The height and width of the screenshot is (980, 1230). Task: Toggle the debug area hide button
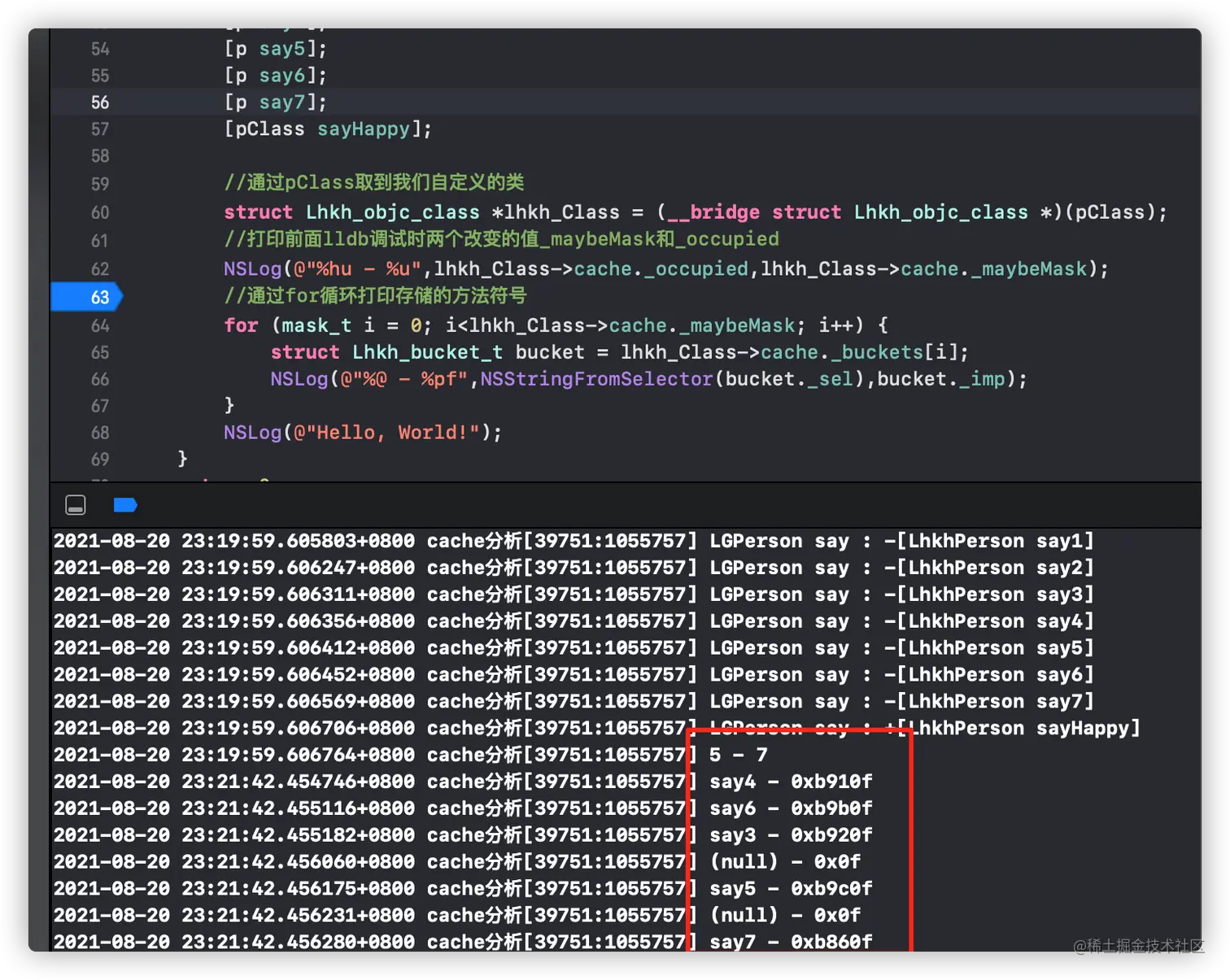pos(76,505)
